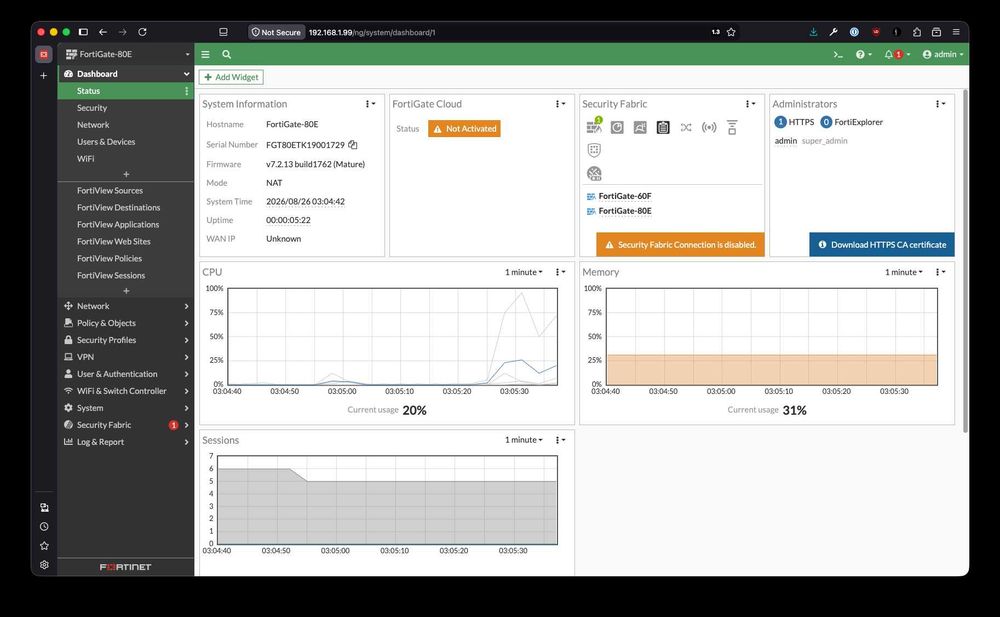Click the browser wrench developer tools icon
The image size is (1000, 617).
(834, 32)
